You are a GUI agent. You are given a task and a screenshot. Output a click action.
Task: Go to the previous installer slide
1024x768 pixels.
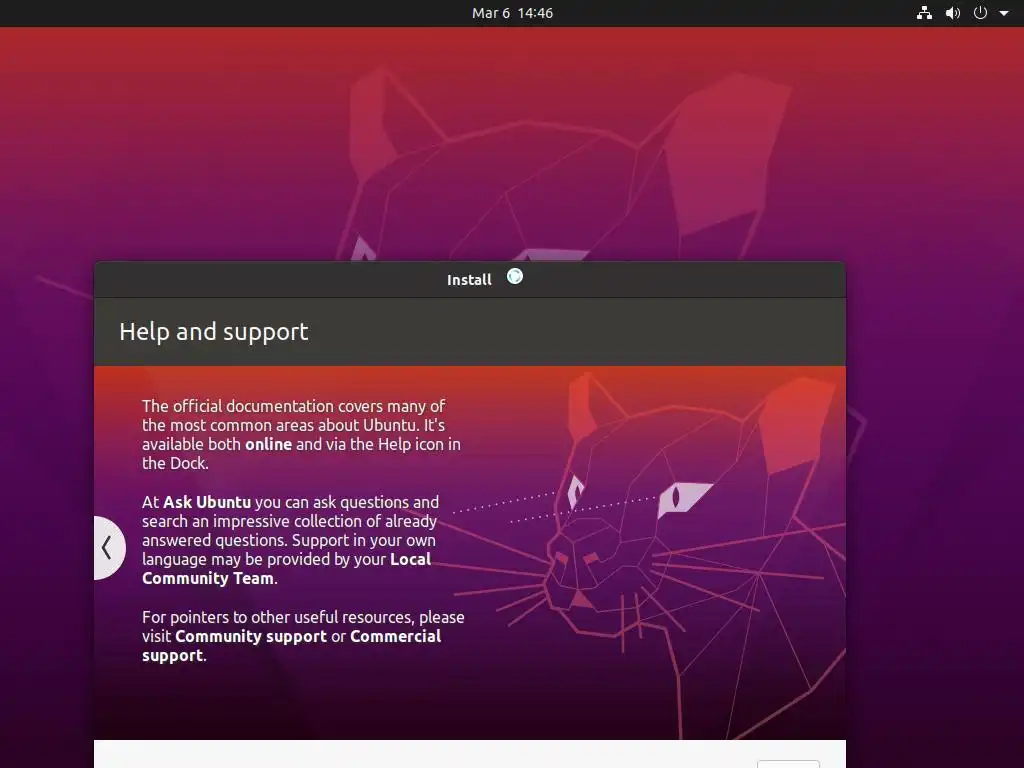[108, 548]
